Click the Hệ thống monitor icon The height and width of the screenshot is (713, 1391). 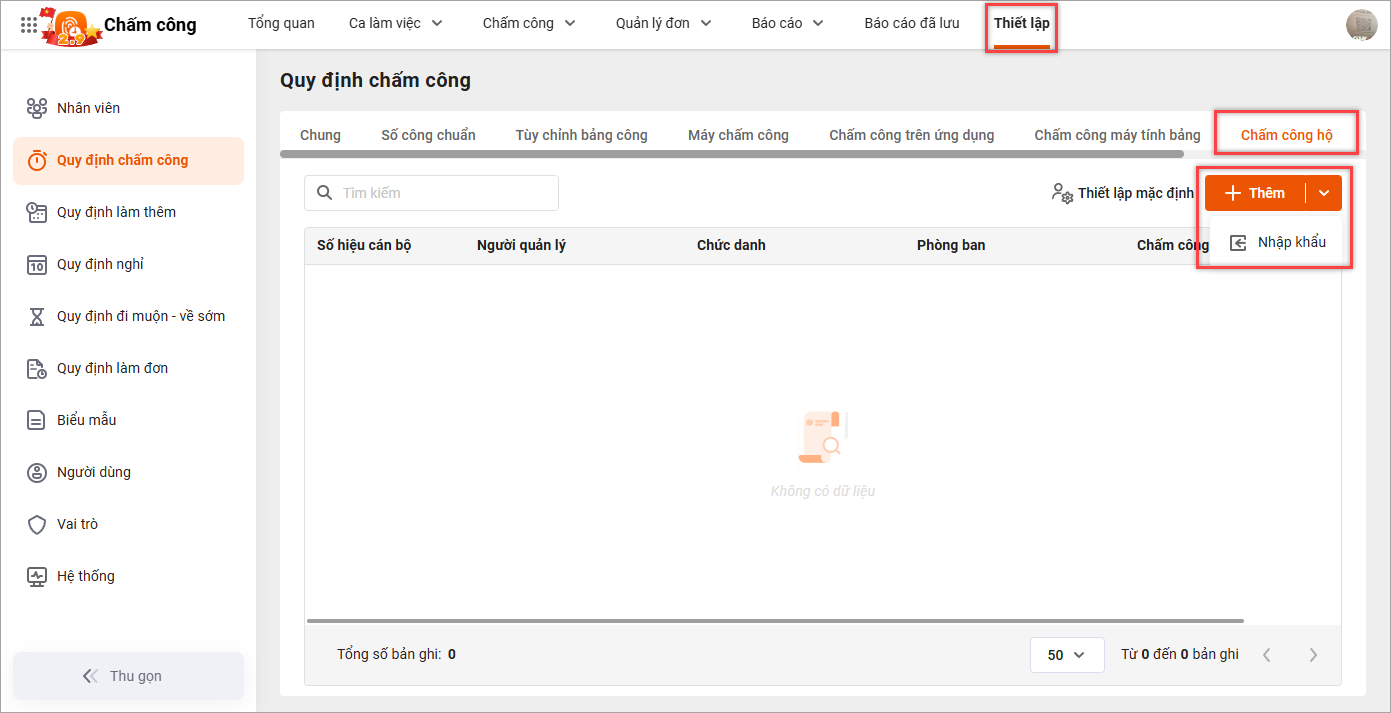(x=37, y=576)
